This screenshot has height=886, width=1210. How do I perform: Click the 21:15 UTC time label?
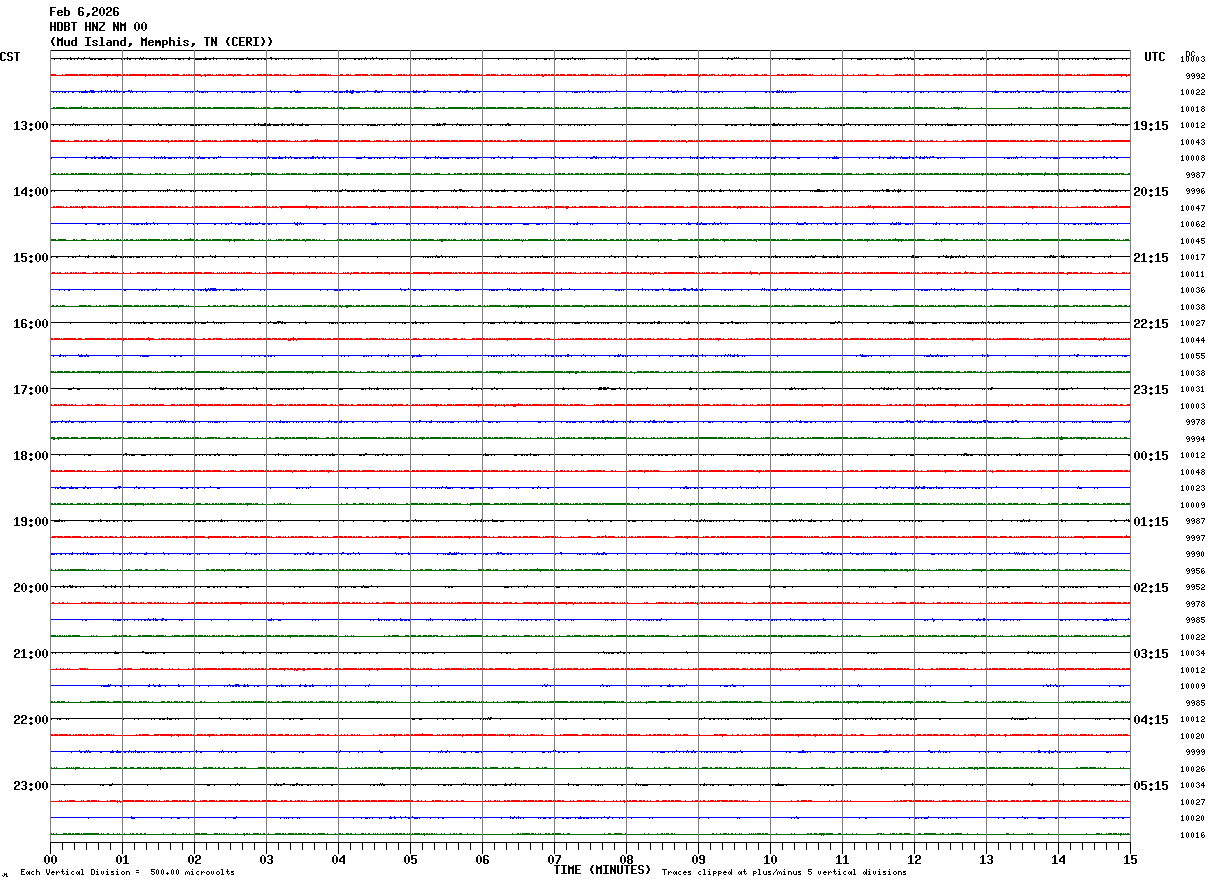pyautogui.click(x=1151, y=258)
